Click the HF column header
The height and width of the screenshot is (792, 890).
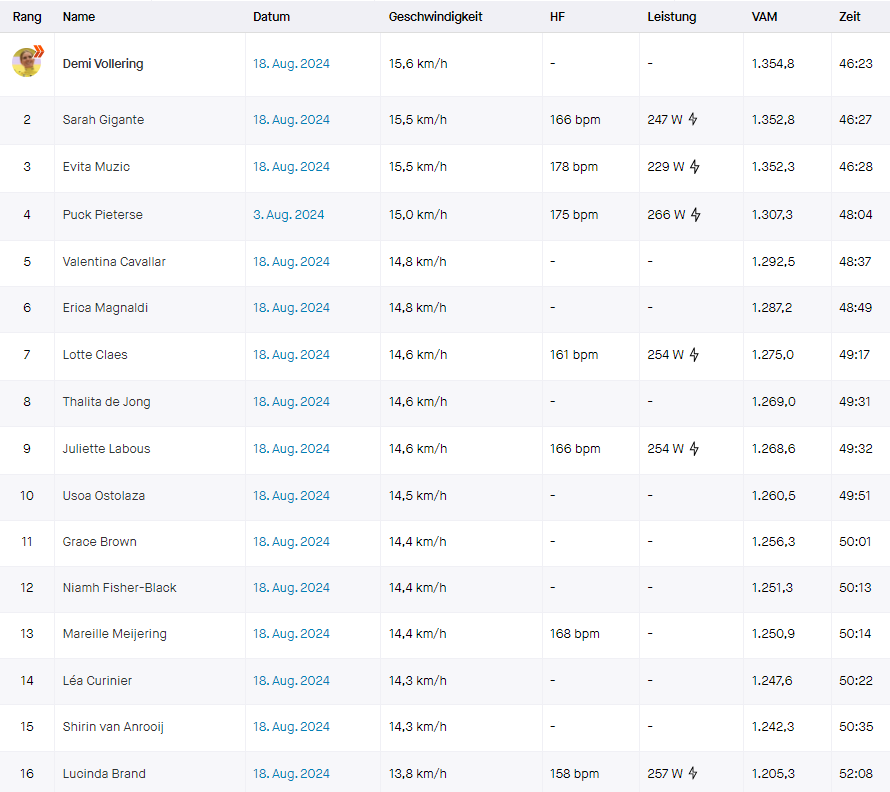pos(557,17)
